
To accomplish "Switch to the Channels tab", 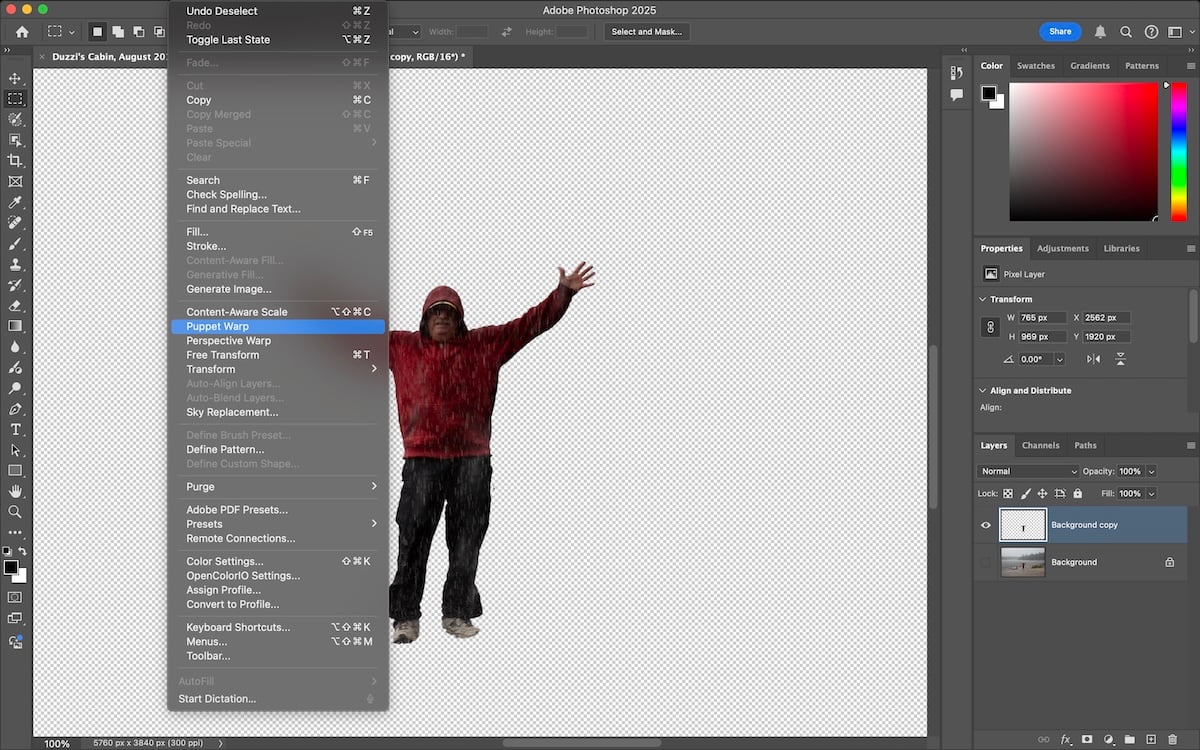I will [1041, 446].
